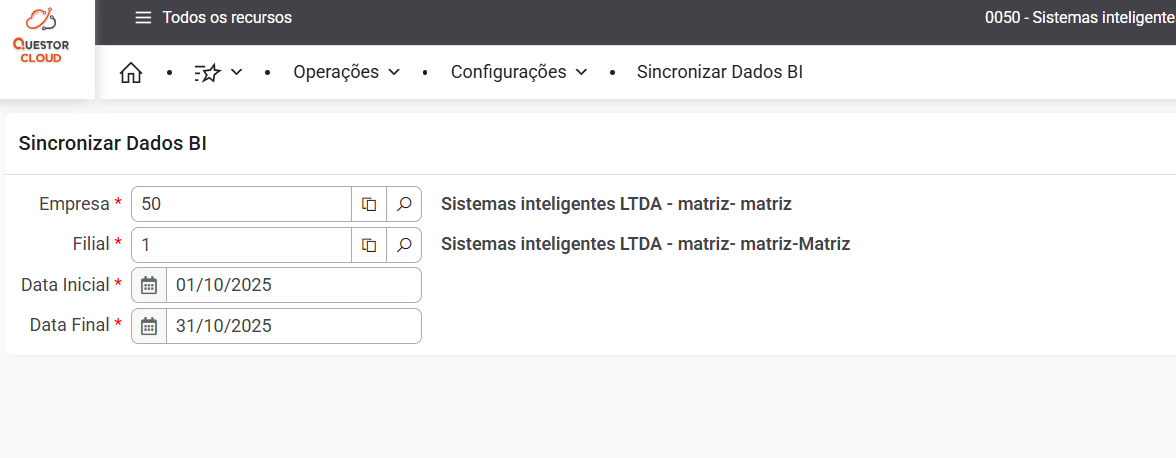Screen dimensions: 1176x458
Task: Click the 0050 company name in header
Action: 1080,18
